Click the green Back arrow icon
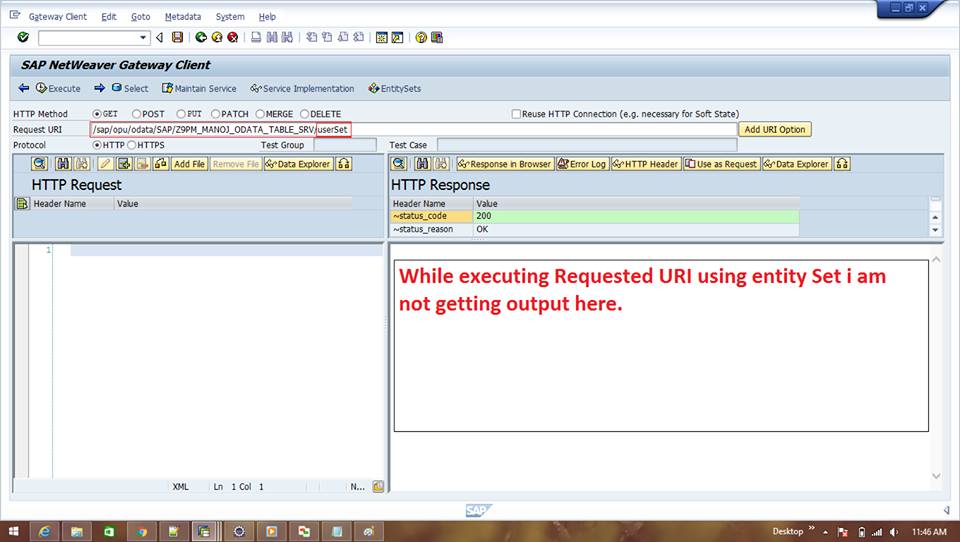 [x=201, y=37]
